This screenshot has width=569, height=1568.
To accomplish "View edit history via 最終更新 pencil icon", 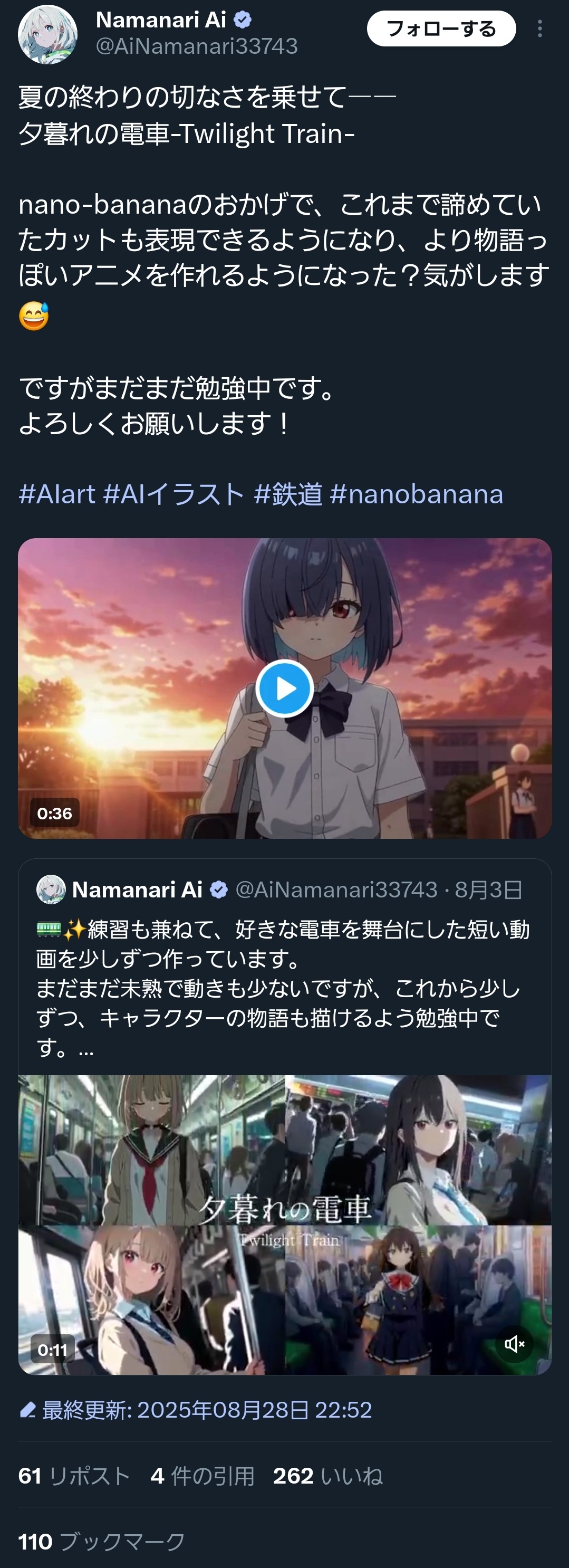I will [27, 1410].
